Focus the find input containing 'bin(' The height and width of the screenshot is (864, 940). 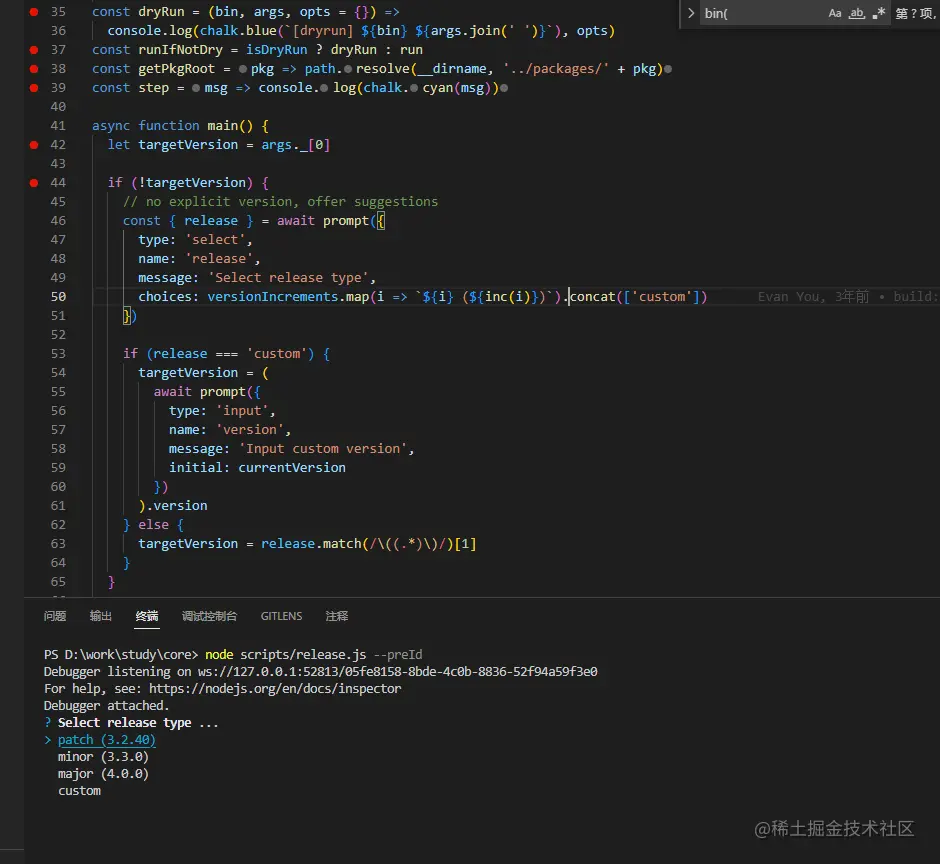(x=761, y=13)
